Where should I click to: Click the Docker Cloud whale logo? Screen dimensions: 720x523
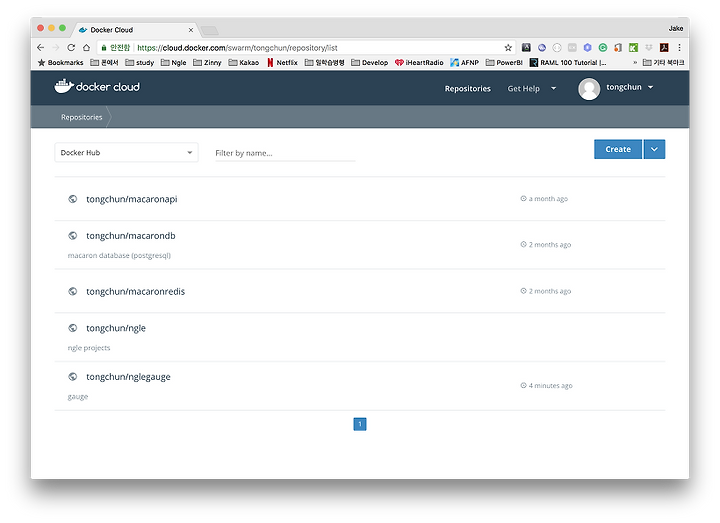[x=64, y=86]
